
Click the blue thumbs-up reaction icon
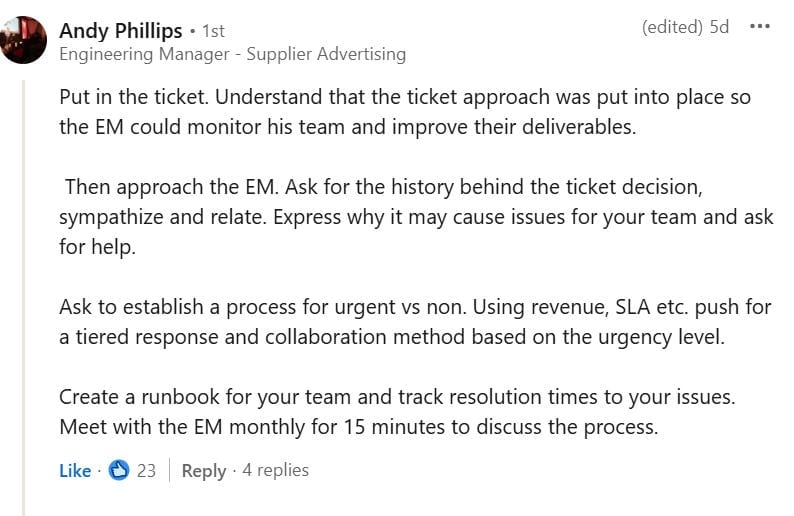coord(120,470)
